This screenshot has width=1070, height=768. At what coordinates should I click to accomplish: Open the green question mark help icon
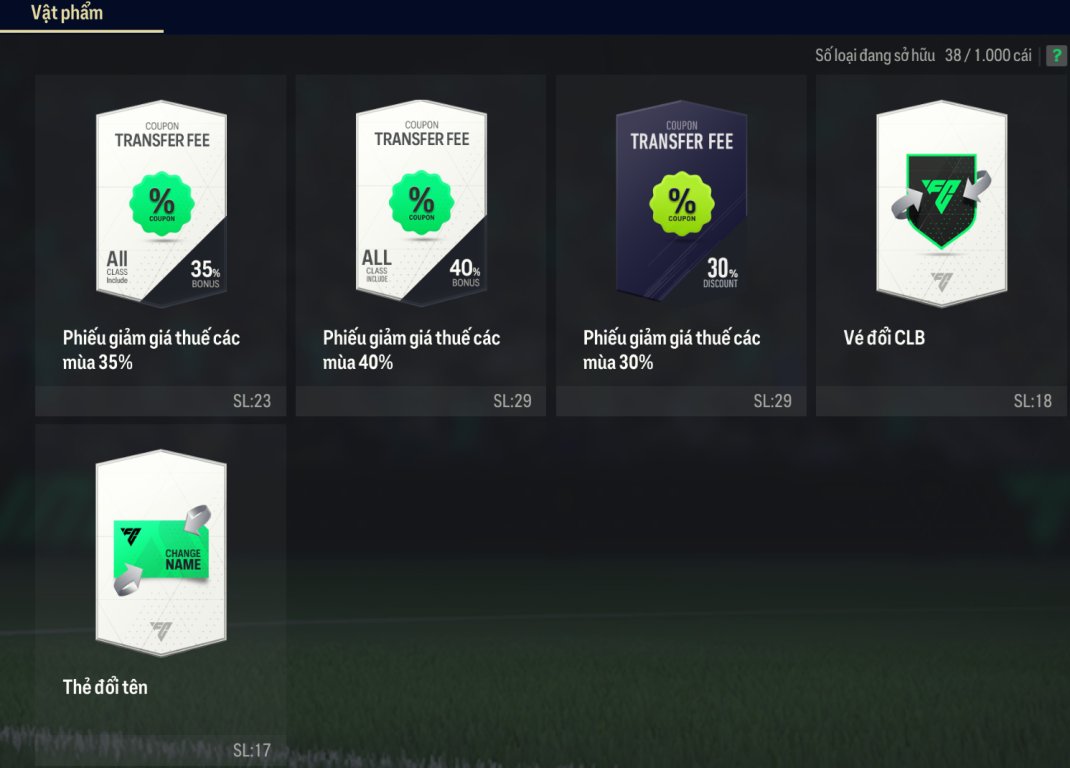[x=1056, y=55]
